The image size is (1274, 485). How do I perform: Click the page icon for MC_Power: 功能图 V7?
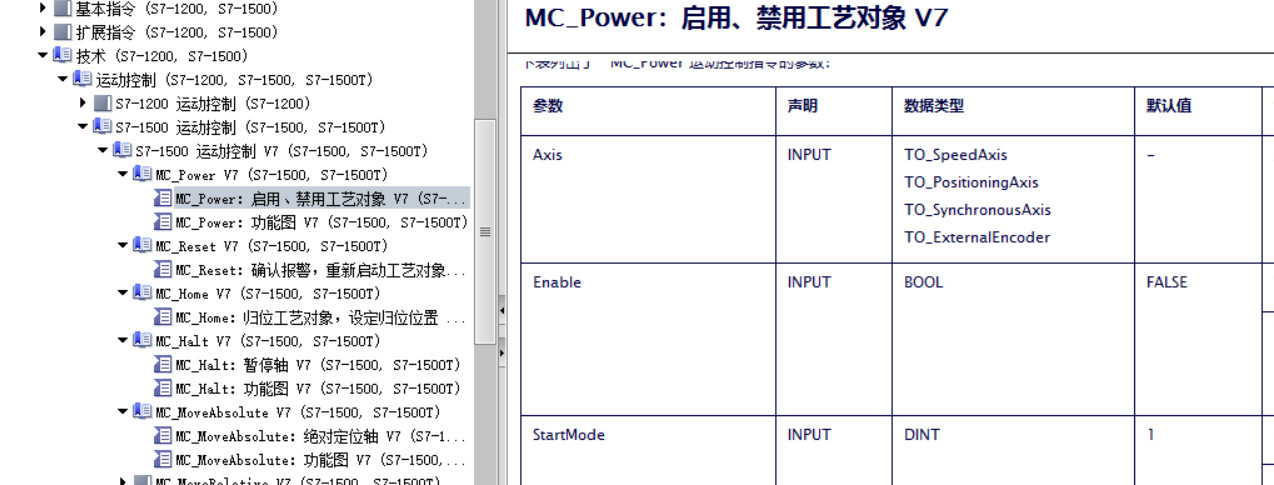coord(164,222)
